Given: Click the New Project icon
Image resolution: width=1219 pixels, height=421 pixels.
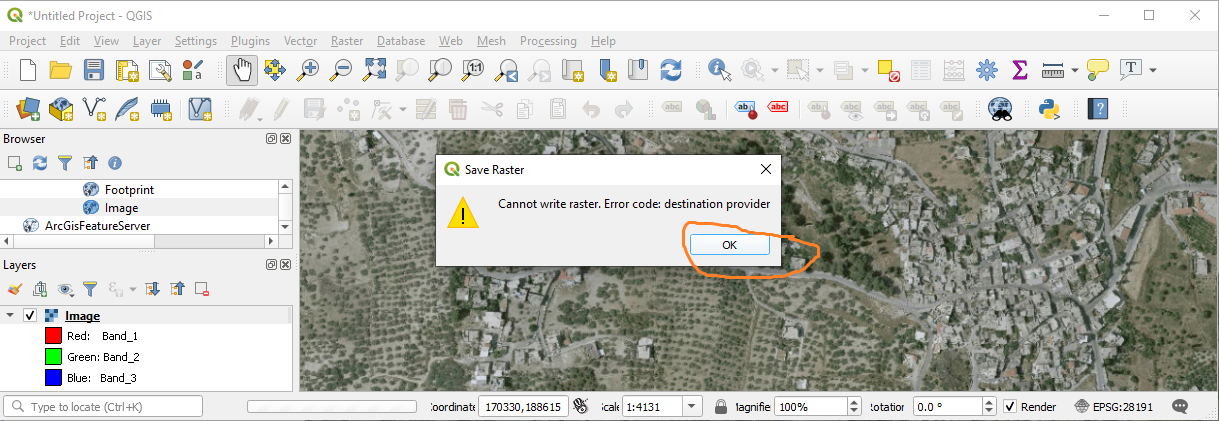Looking at the screenshot, I should 28,70.
